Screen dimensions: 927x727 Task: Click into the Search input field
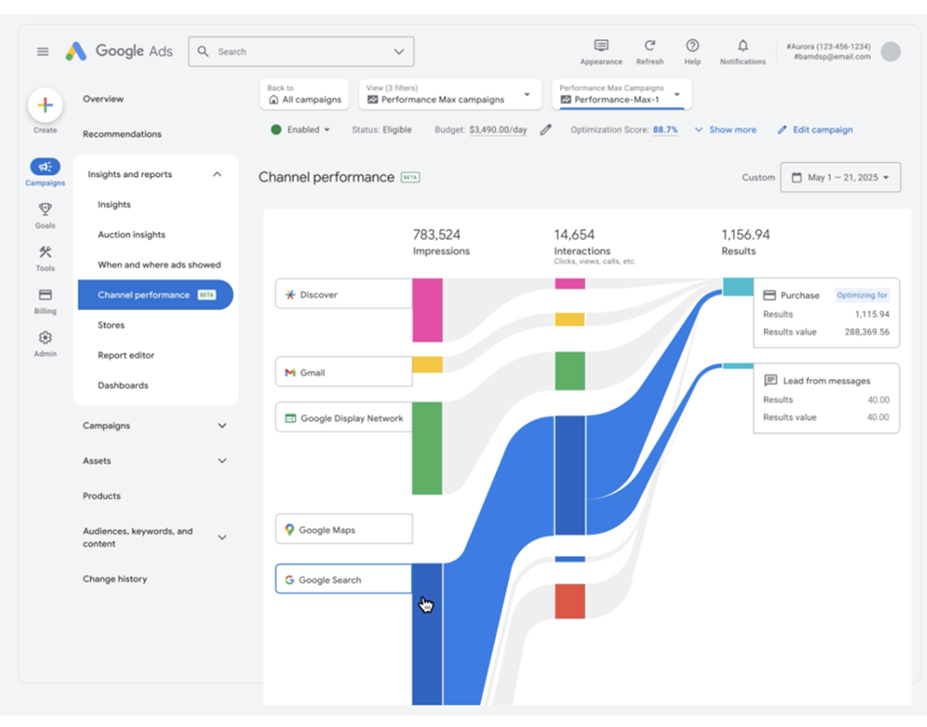pyautogui.click(x=301, y=51)
